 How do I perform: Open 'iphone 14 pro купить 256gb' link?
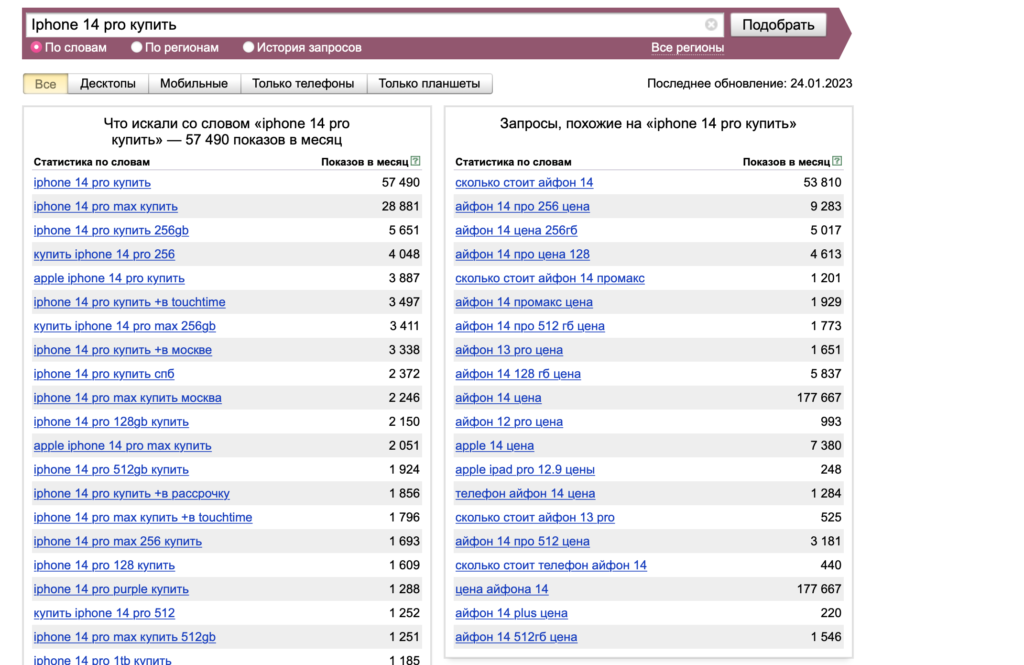coord(111,230)
